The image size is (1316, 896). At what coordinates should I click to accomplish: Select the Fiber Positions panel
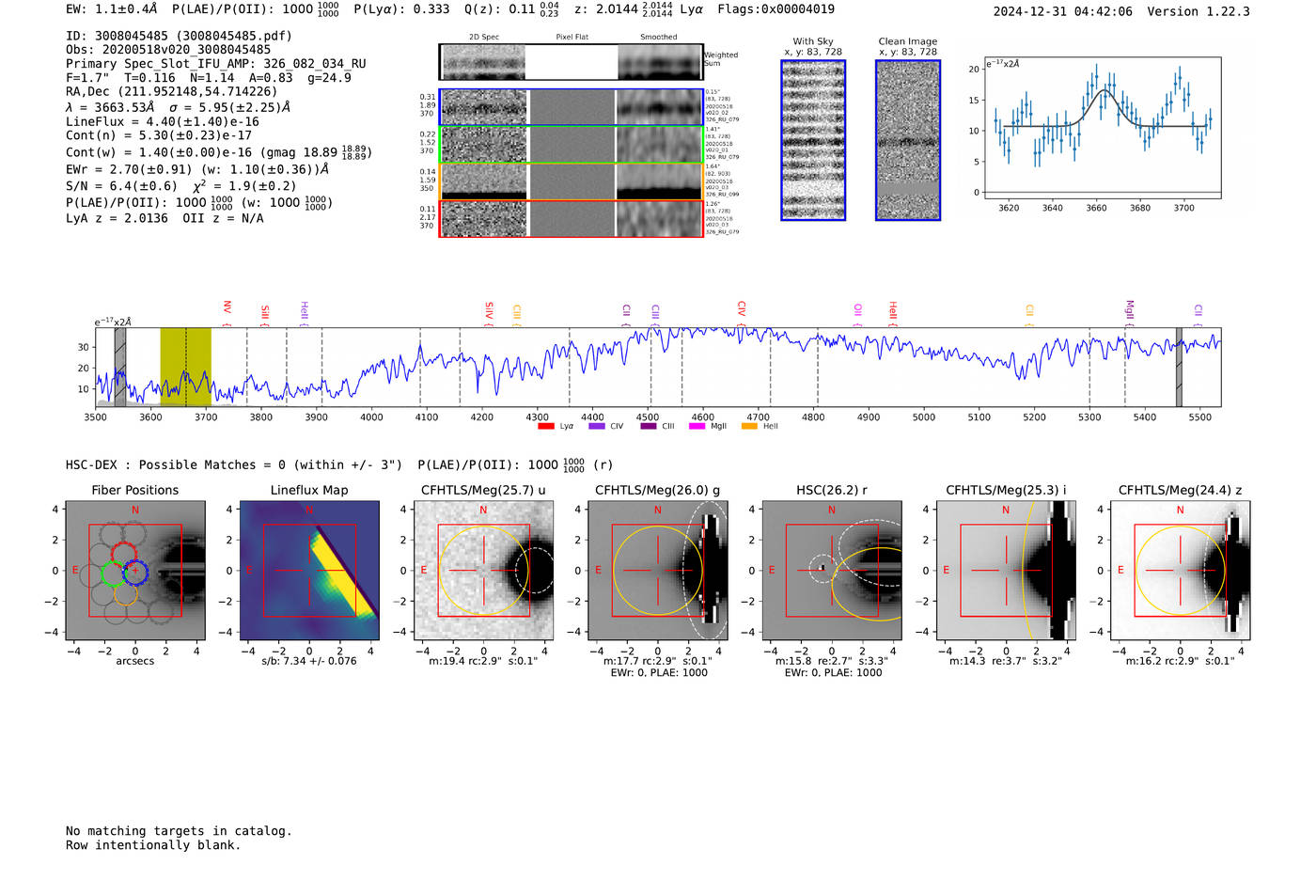(135, 571)
